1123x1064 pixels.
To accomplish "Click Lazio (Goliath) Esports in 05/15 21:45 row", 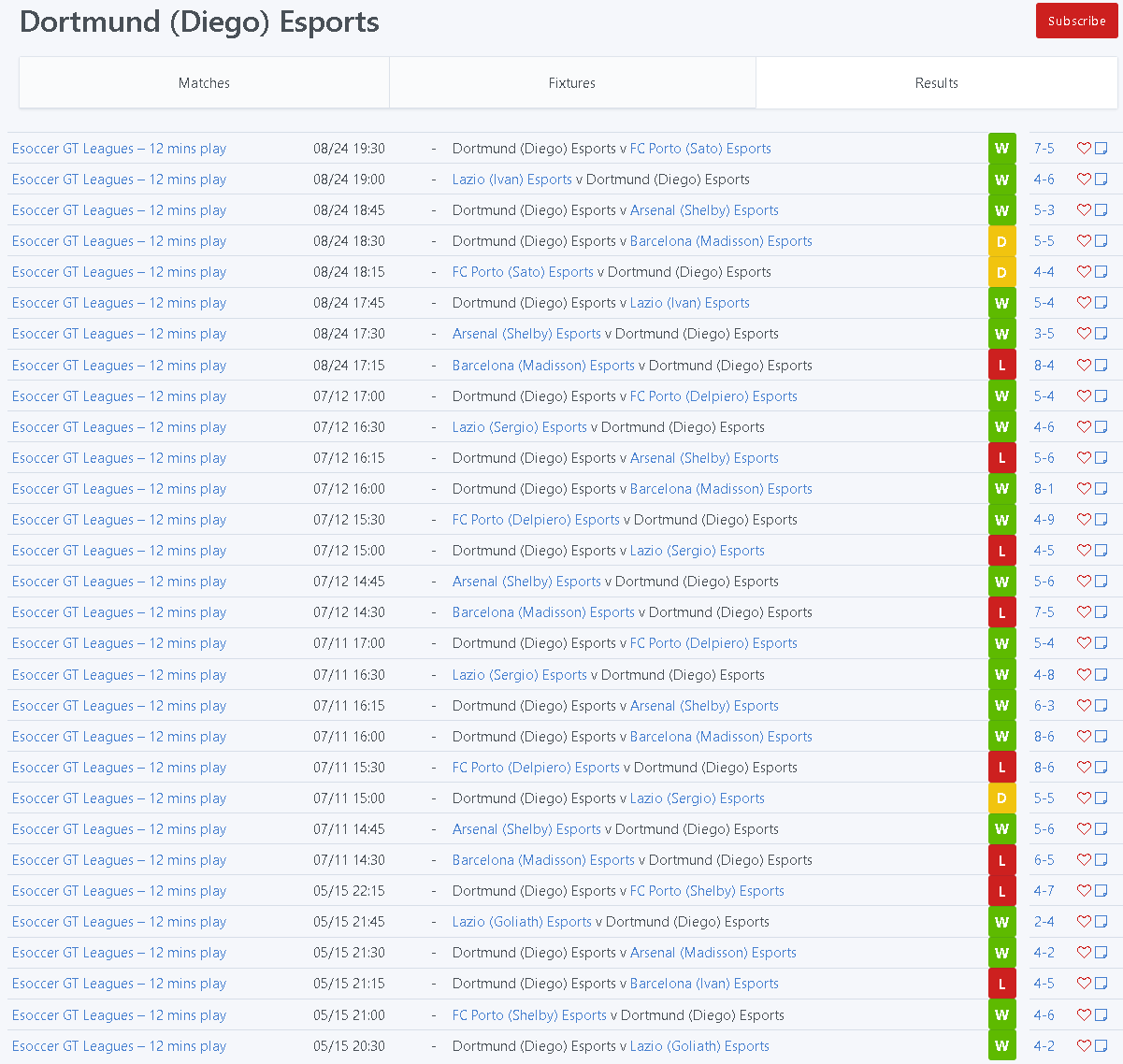I will 522,922.
